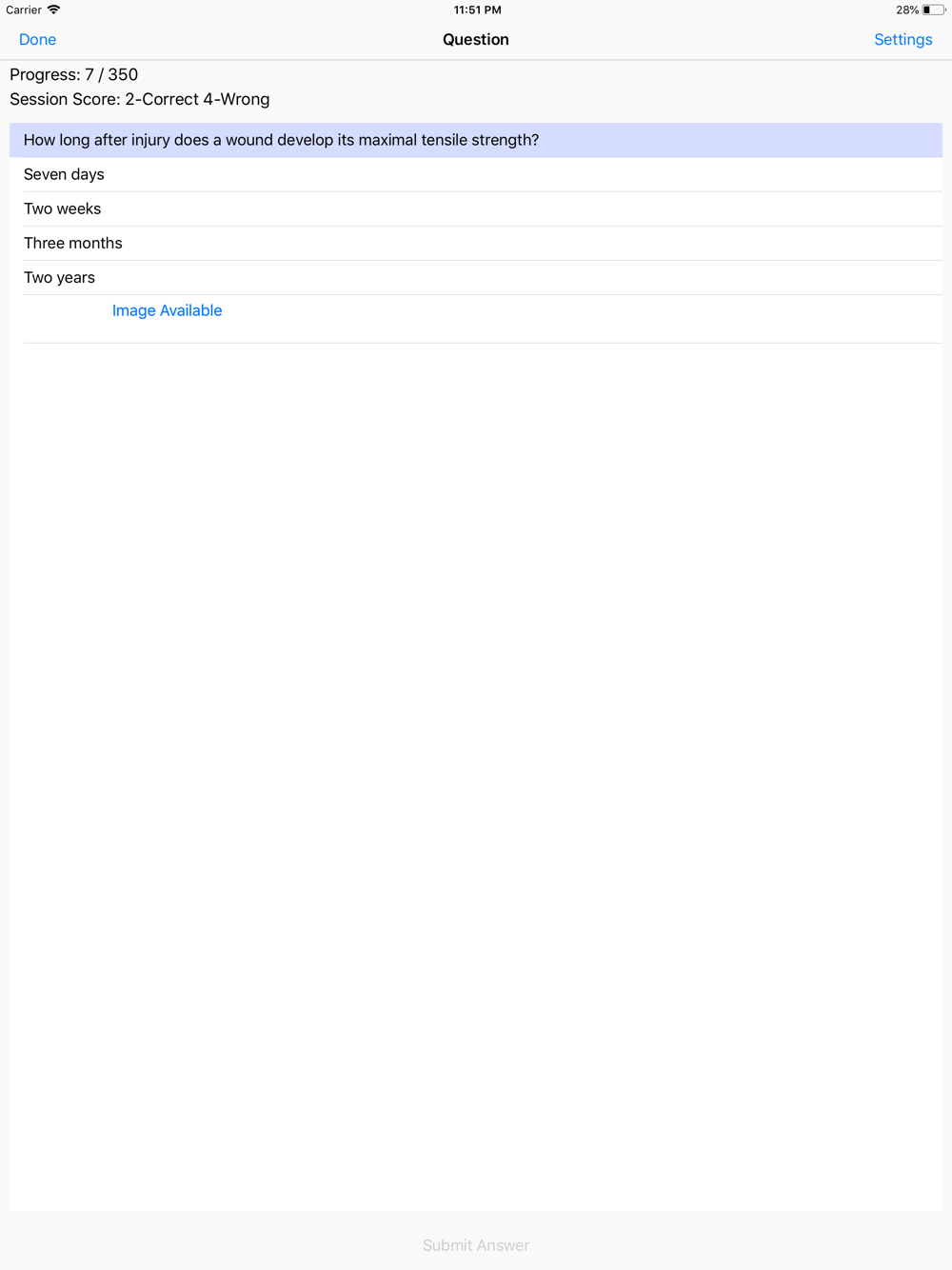Select the 'Two years' answer row

click(x=476, y=277)
